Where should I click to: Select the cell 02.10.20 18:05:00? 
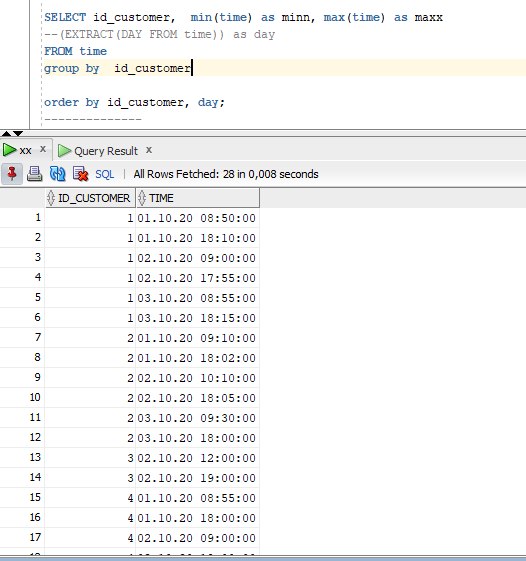(197, 398)
